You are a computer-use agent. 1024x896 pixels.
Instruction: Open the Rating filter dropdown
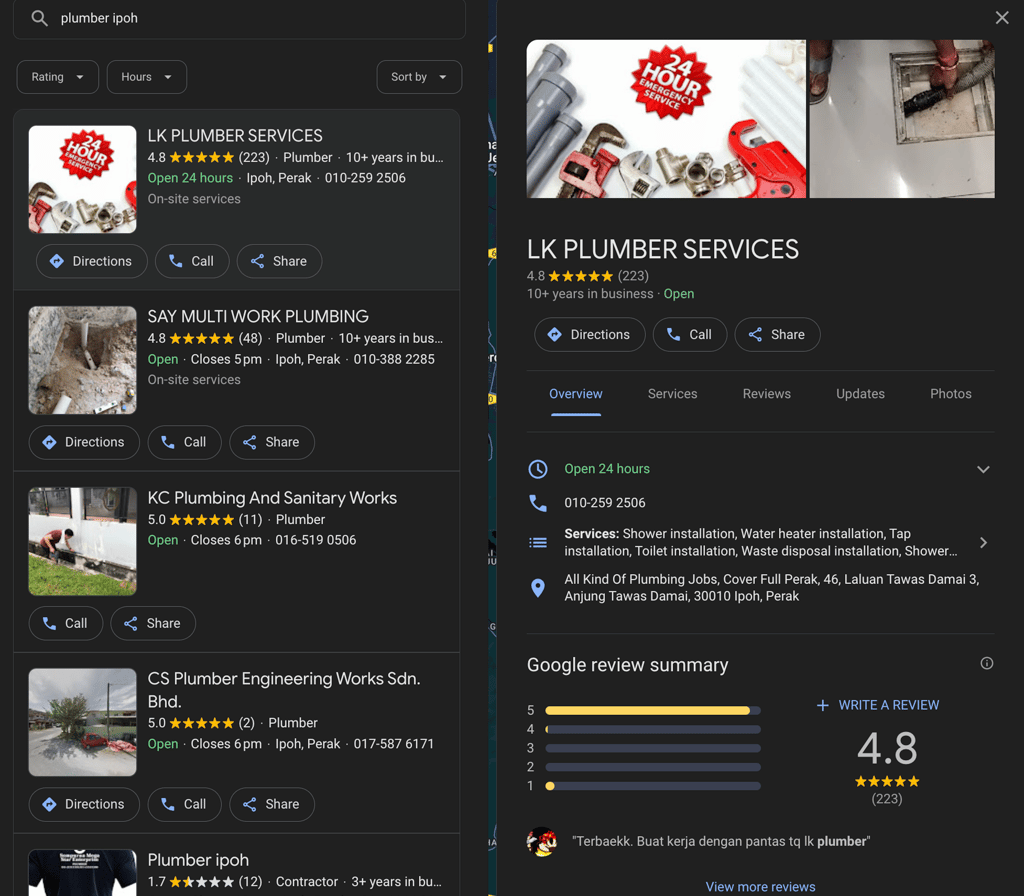[57, 77]
